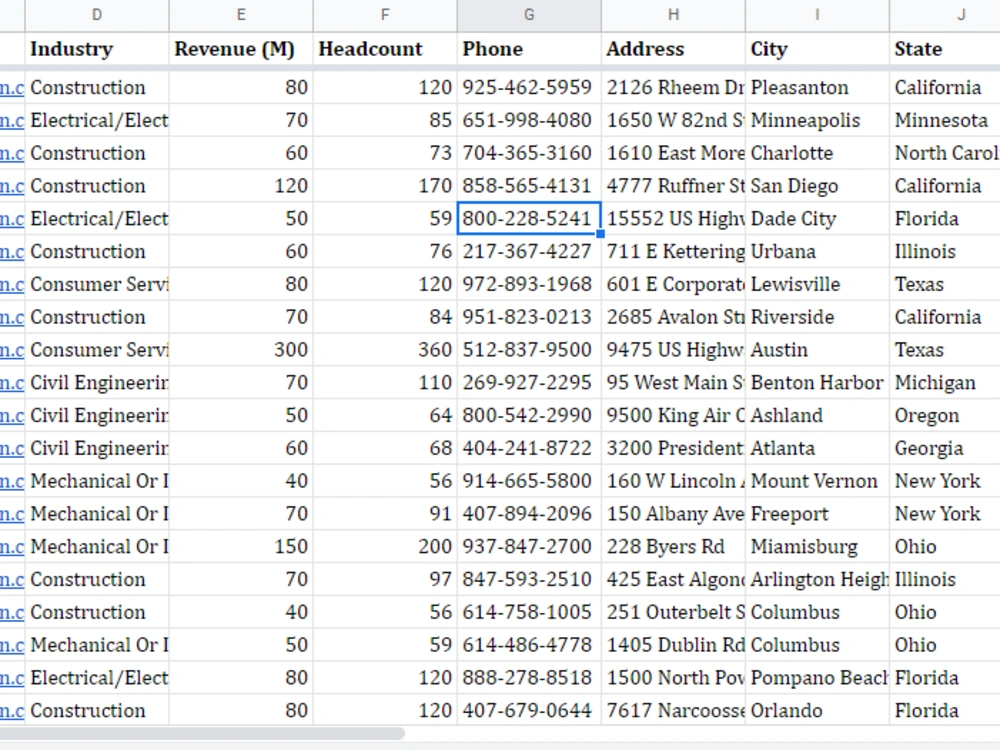1000x750 pixels.
Task: Click the Address header cell
Action: pyautogui.click(x=673, y=48)
